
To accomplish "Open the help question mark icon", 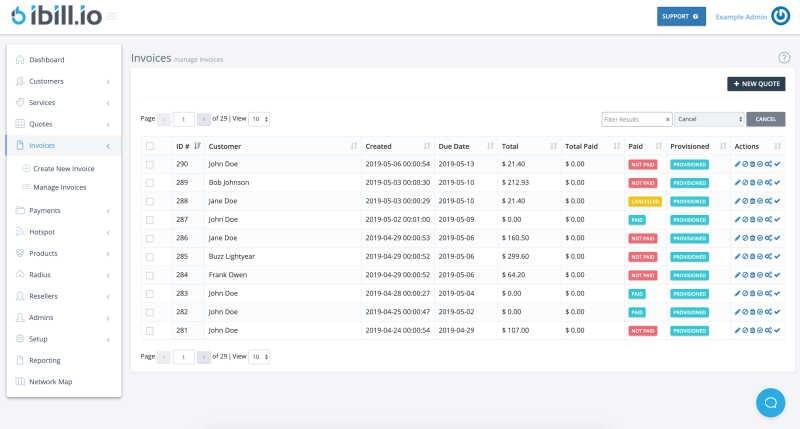I will tap(784, 58).
